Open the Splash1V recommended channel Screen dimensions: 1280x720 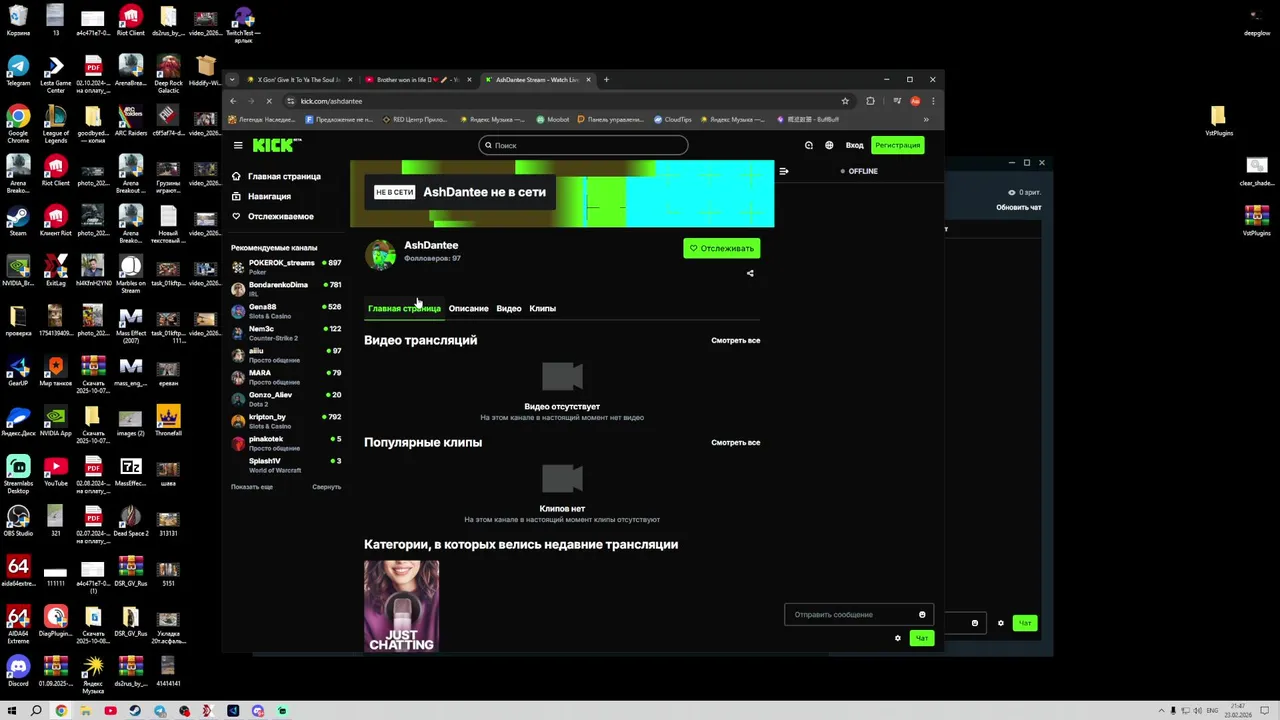(286, 465)
